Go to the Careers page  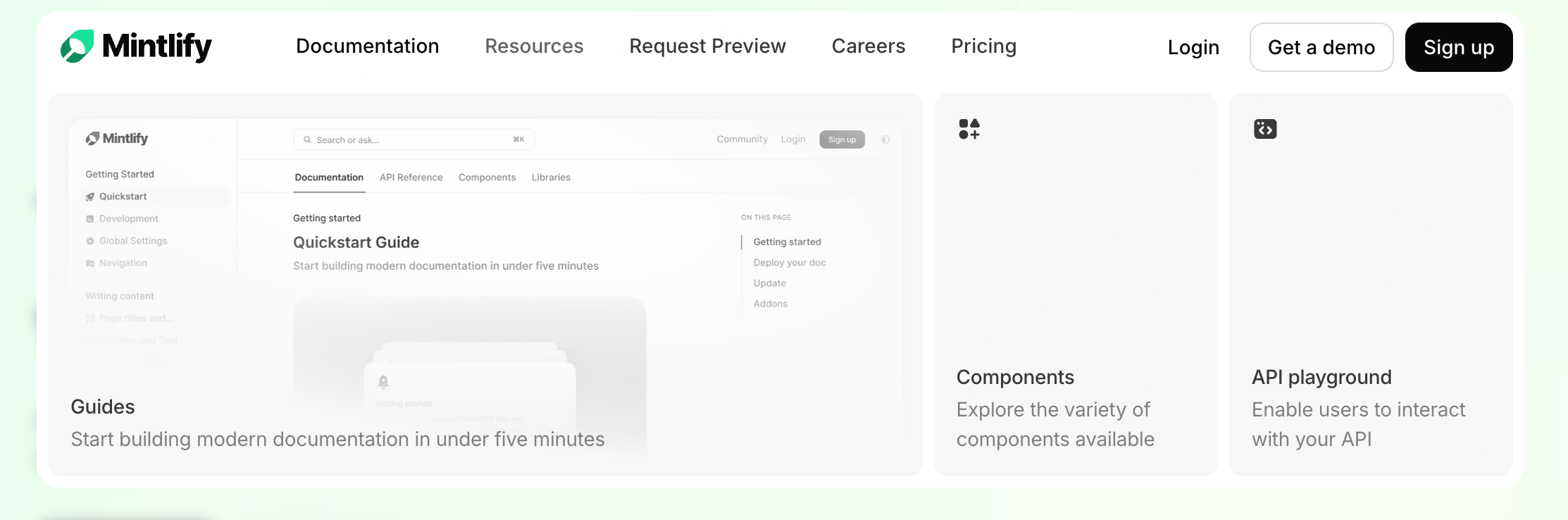pyautogui.click(x=868, y=47)
